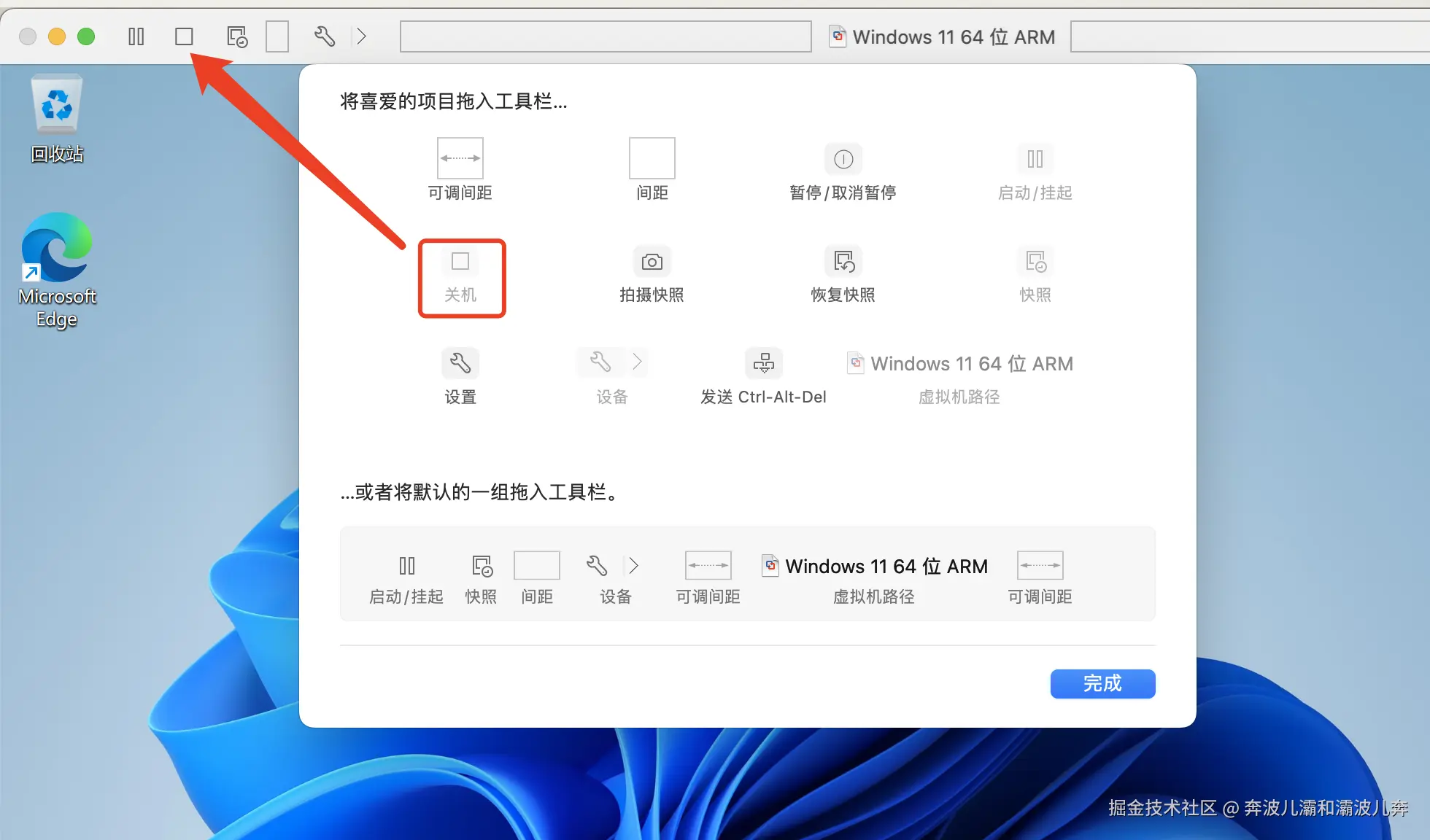Select the 间距 item in the top palette
Screen dimensions: 1430x840
(x=652, y=170)
